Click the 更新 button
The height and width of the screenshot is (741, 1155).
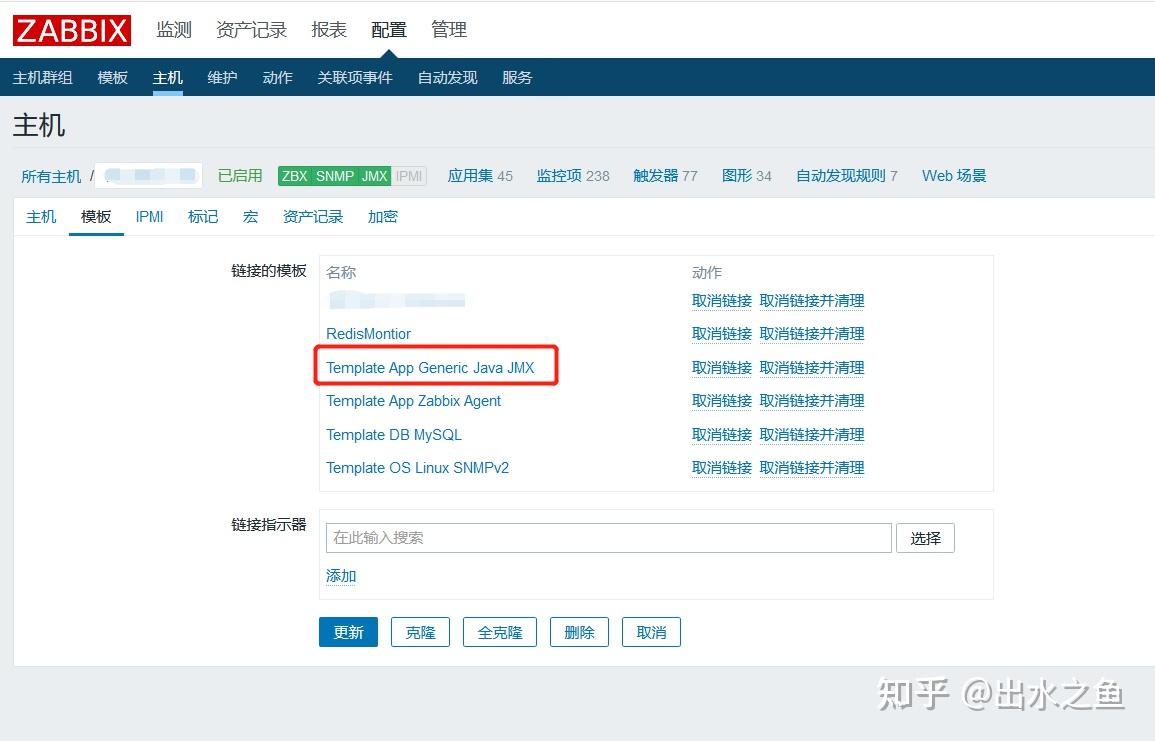click(x=348, y=631)
